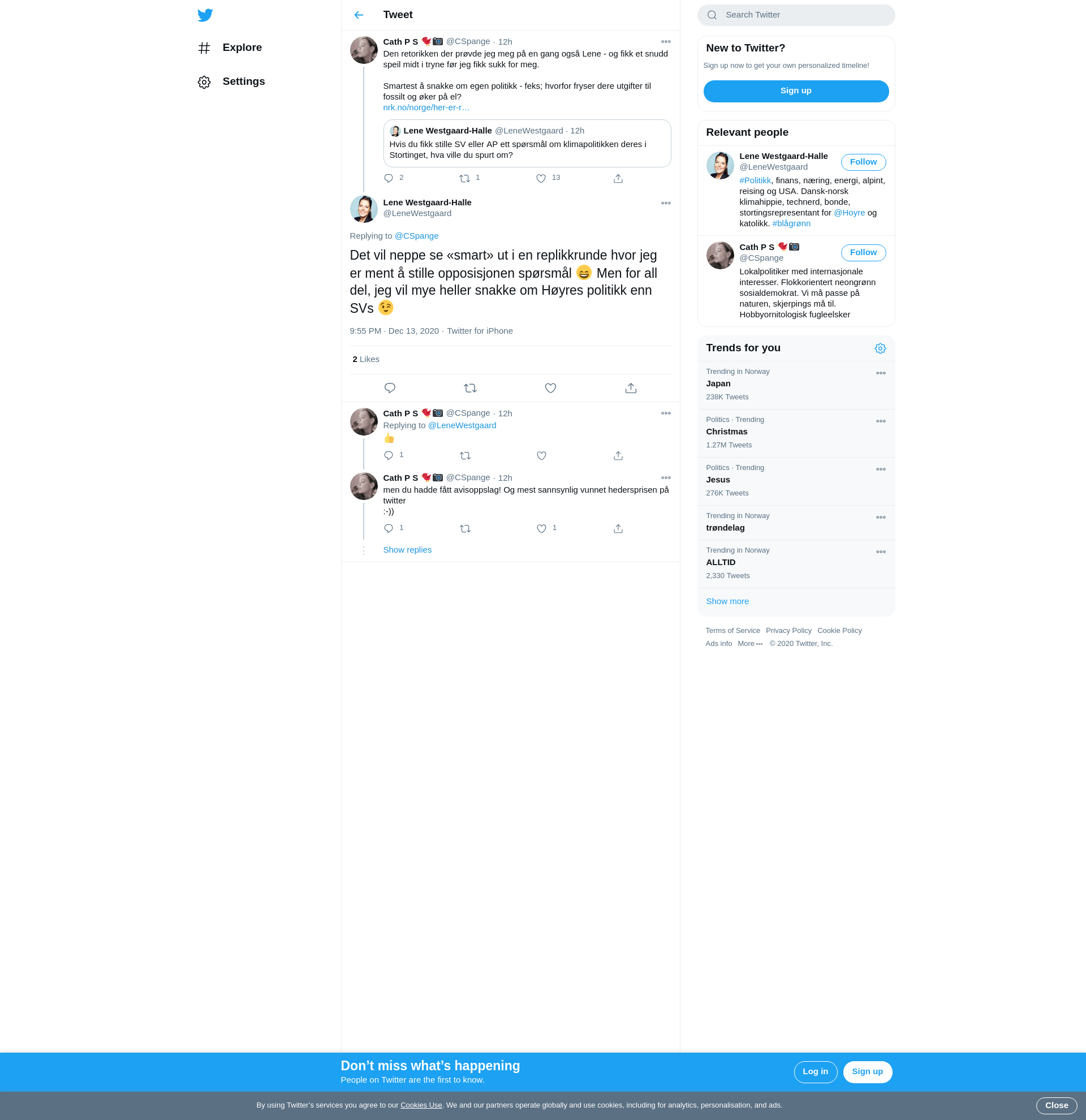The image size is (1086, 1120).
Task: Expand Show replies
Action: (x=407, y=550)
